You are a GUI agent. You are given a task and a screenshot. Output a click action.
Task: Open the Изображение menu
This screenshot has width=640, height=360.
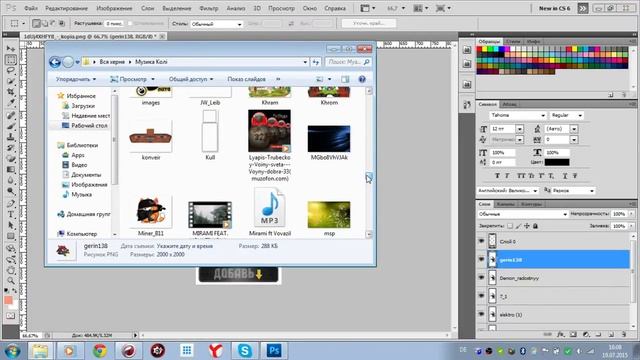click(114, 8)
